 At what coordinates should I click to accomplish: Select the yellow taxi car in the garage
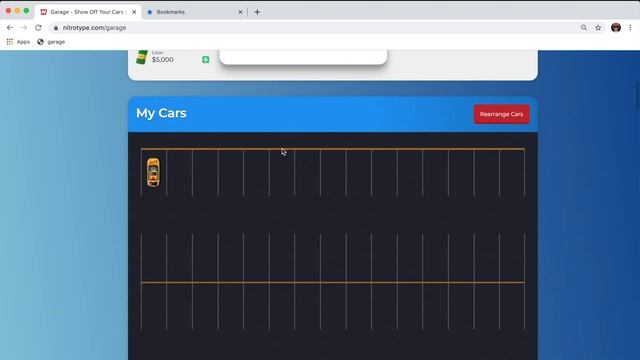point(153,173)
